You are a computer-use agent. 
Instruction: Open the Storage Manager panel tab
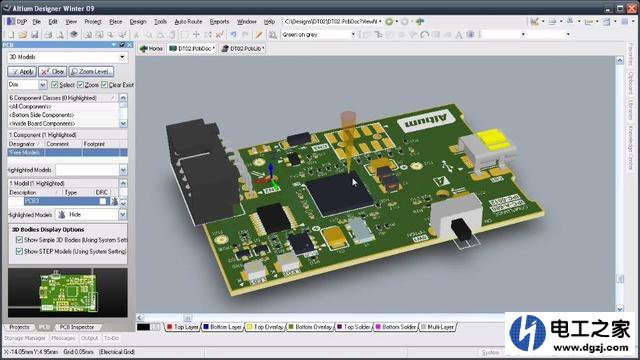[x=25, y=338]
